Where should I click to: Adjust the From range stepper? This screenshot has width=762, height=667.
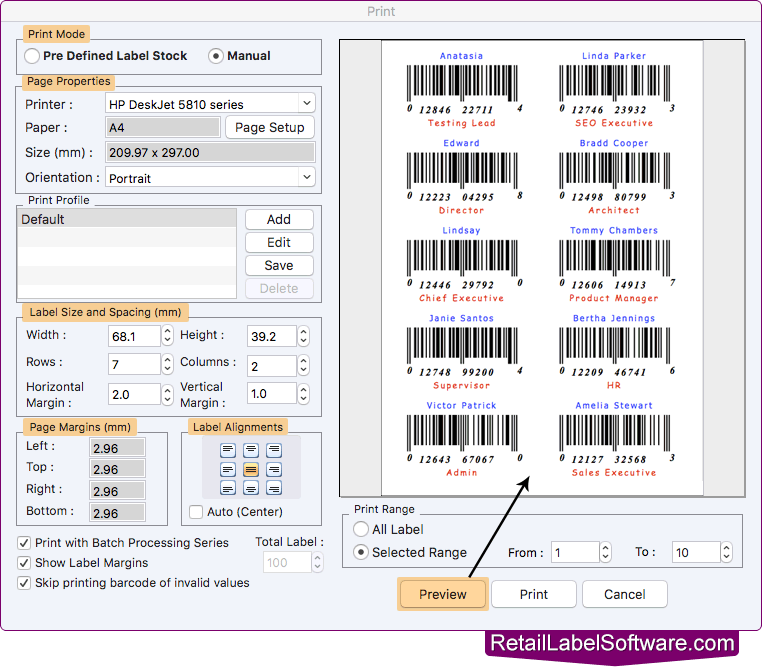605,552
